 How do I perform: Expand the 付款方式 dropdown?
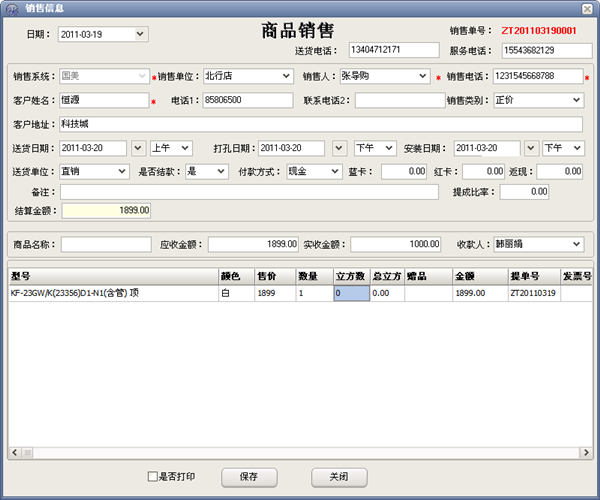point(333,172)
